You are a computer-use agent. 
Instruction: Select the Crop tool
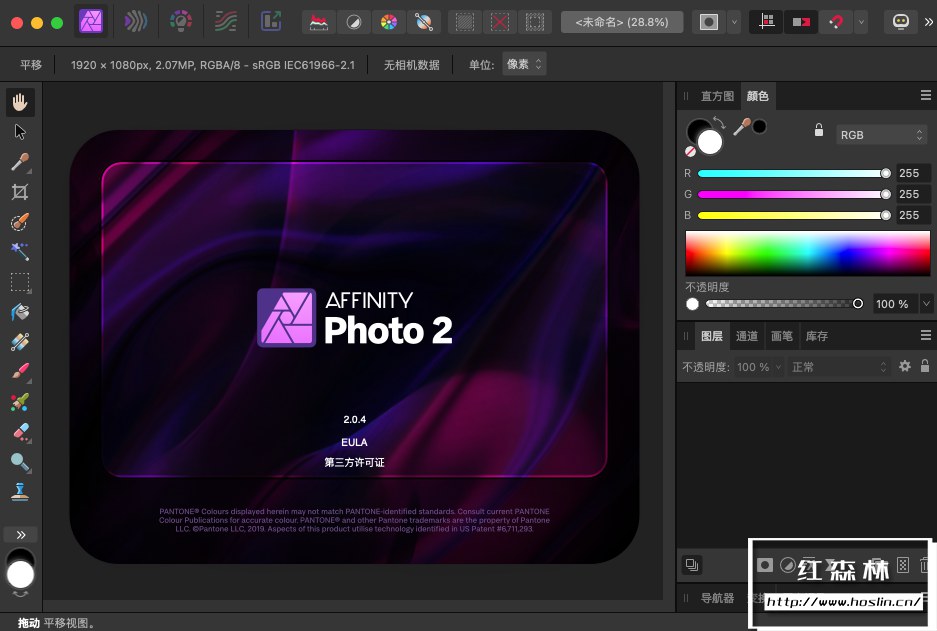click(20, 192)
